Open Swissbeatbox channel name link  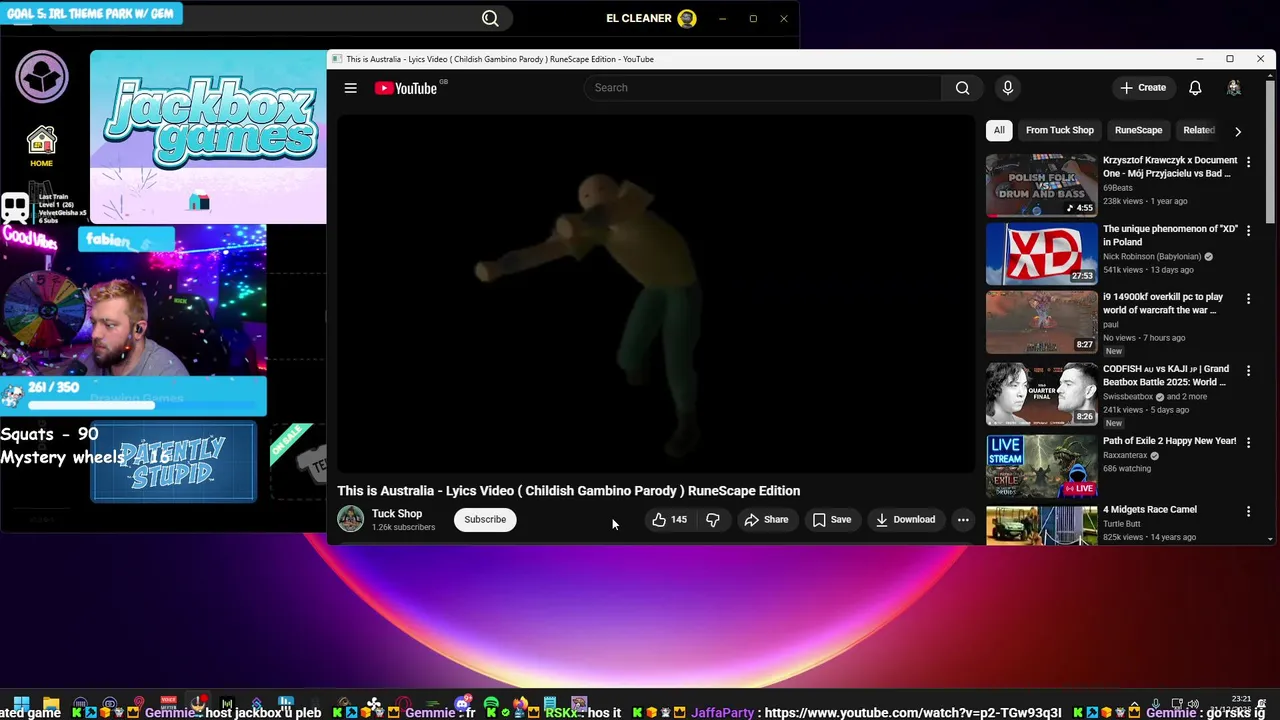(1128, 397)
